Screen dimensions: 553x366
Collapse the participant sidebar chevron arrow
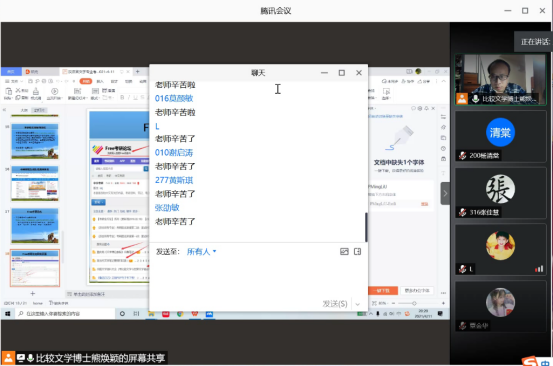click(445, 193)
